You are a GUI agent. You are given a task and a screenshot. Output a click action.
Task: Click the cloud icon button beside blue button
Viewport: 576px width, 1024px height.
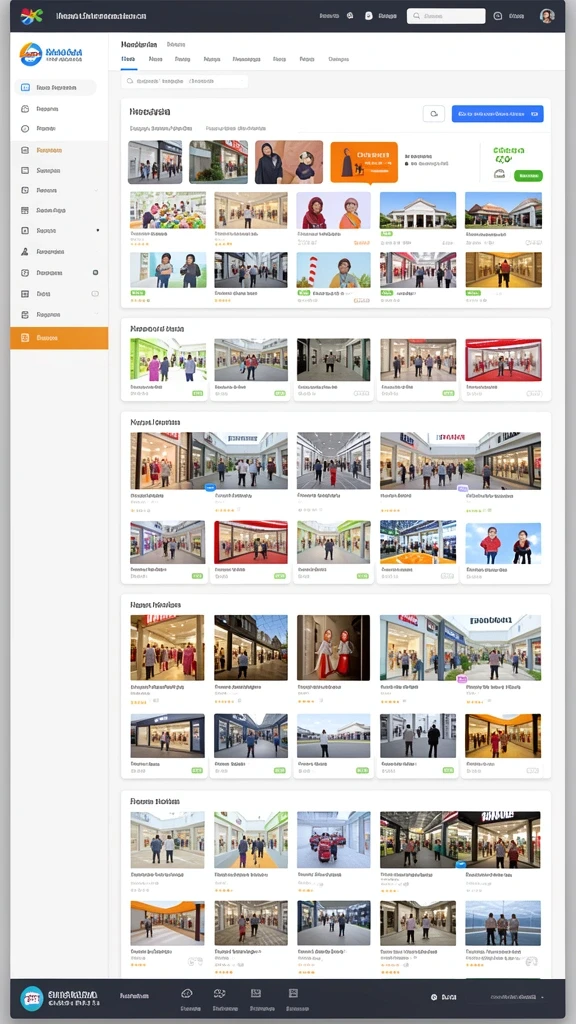[x=434, y=114]
